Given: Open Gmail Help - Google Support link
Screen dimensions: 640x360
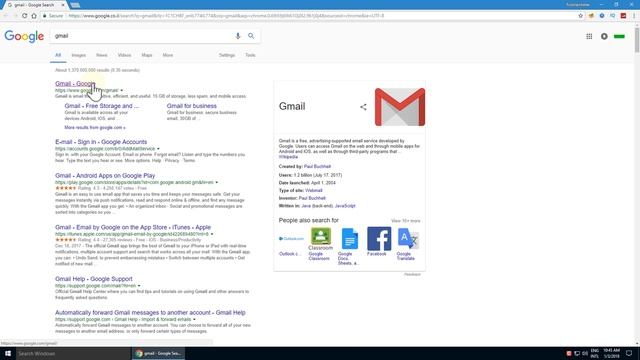Looking at the screenshot, I should click(x=93, y=279).
